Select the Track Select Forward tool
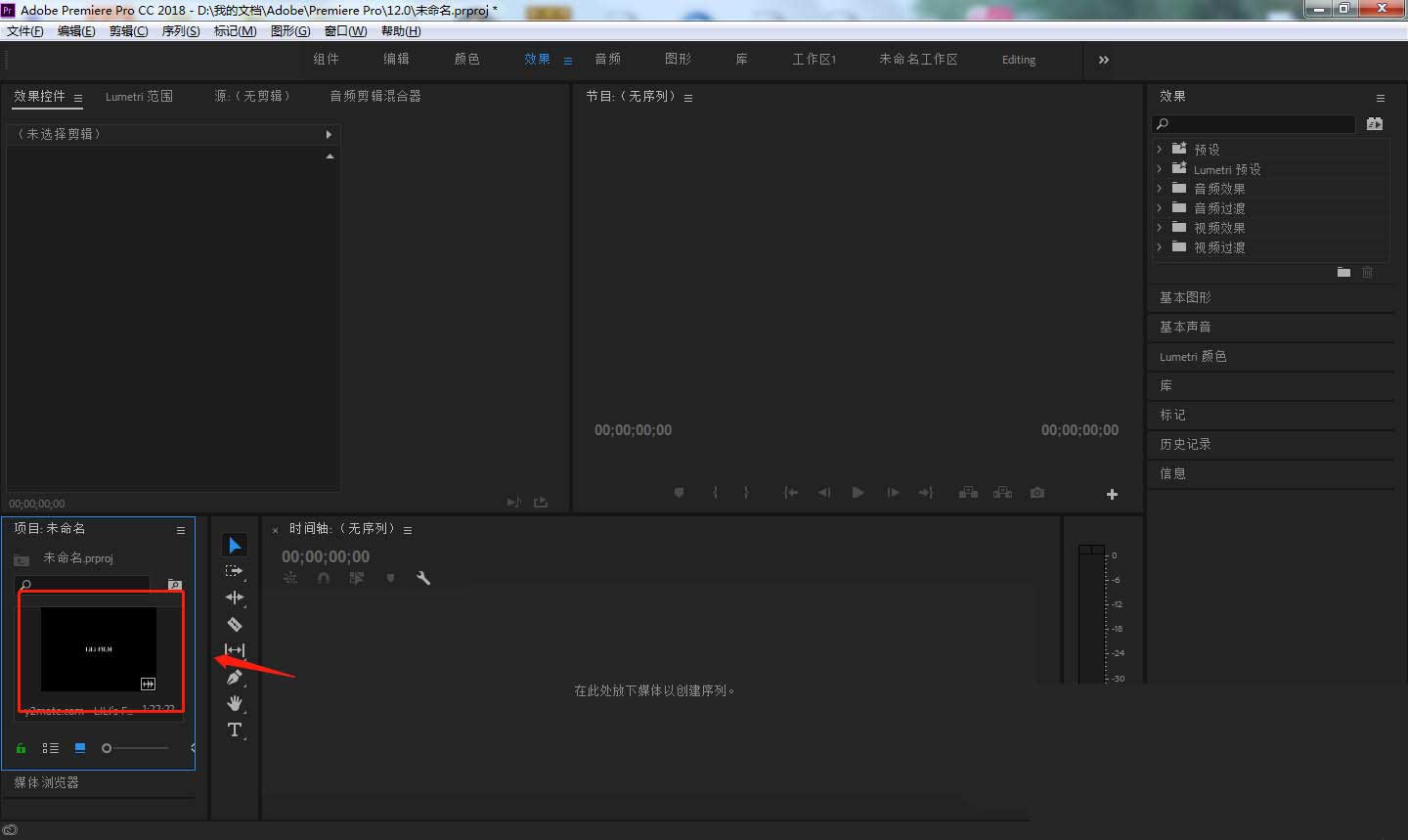This screenshot has width=1408, height=840. click(x=235, y=571)
